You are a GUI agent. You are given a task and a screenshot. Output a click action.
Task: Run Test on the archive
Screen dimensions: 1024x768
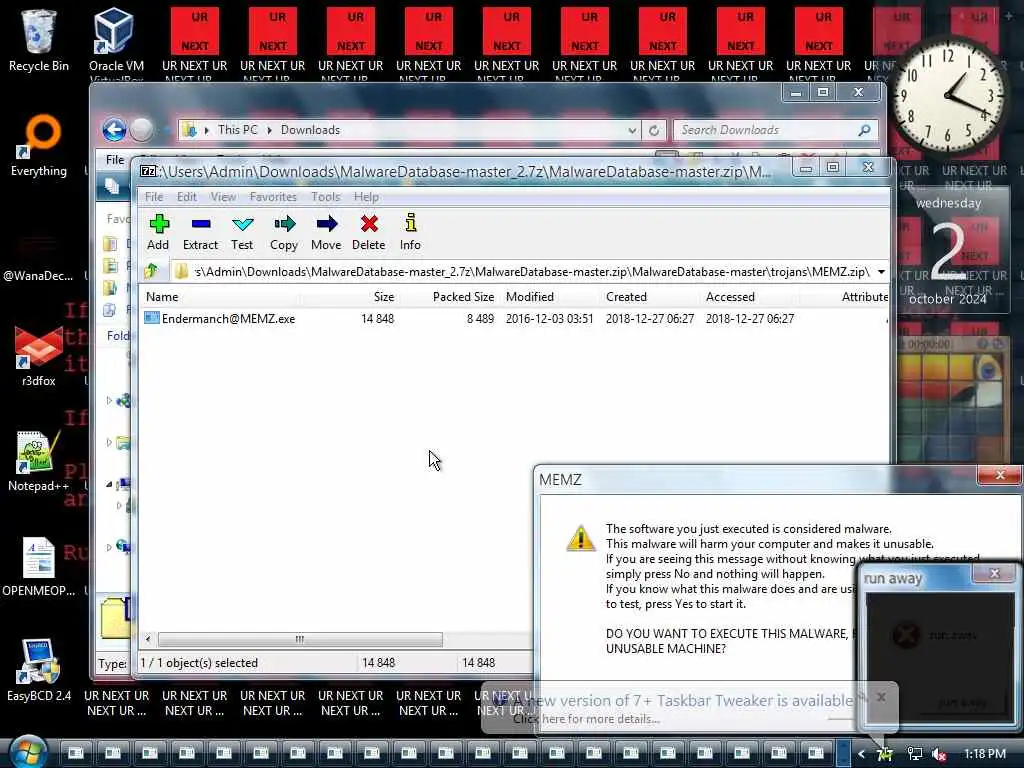click(x=242, y=232)
